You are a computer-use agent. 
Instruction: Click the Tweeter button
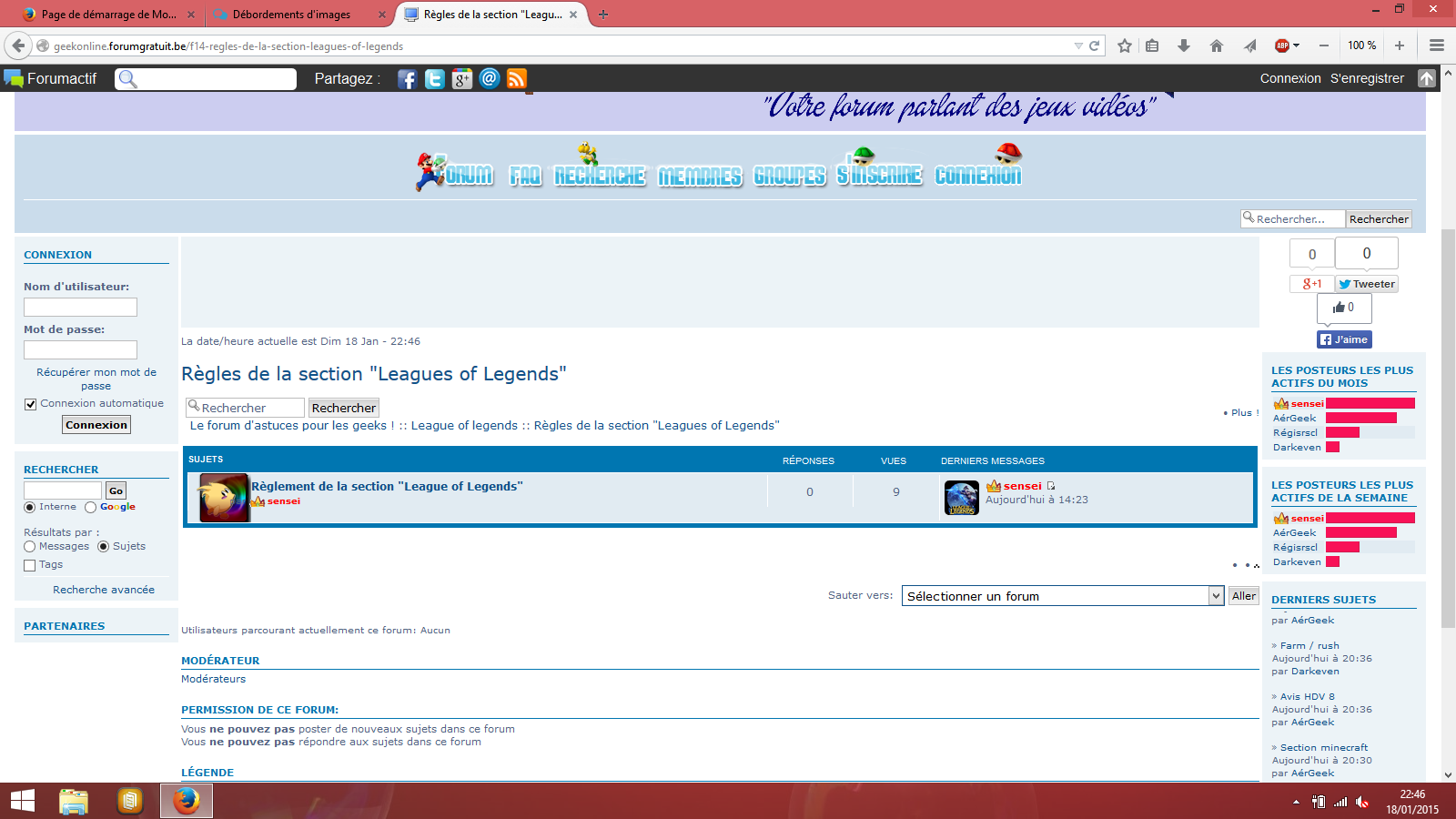pyautogui.click(x=1367, y=284)
